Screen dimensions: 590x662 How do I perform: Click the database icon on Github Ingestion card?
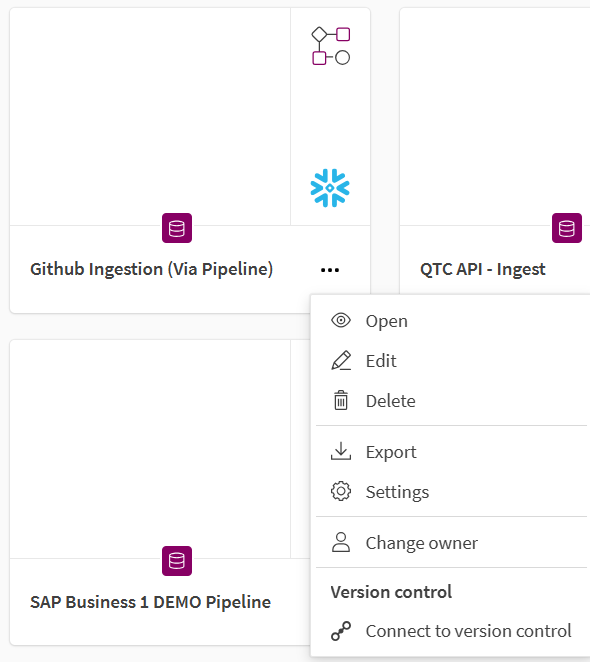[177, 228]
